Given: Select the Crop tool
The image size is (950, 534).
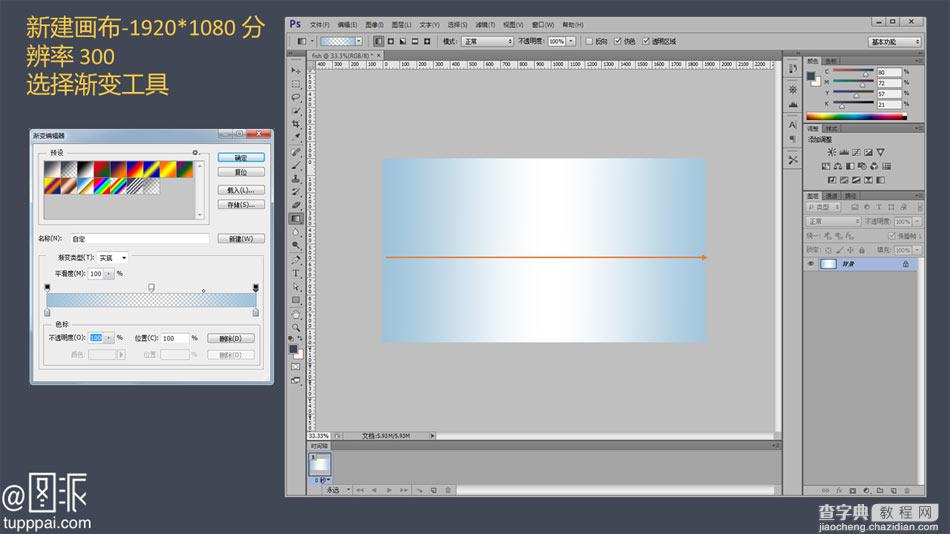Looking at the screenshot, I should [296, 124].
